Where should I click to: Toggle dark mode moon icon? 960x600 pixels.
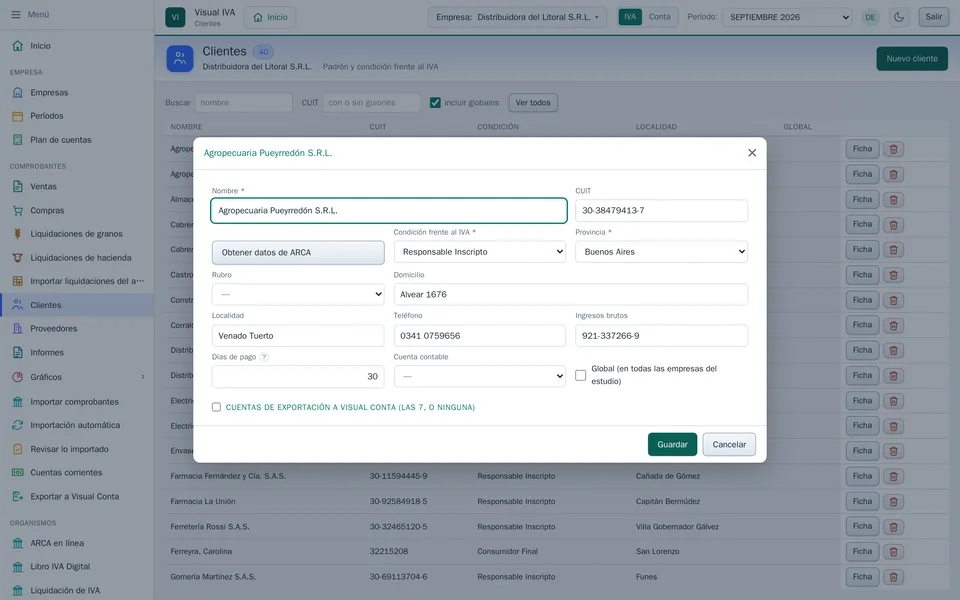click(899, 17)
